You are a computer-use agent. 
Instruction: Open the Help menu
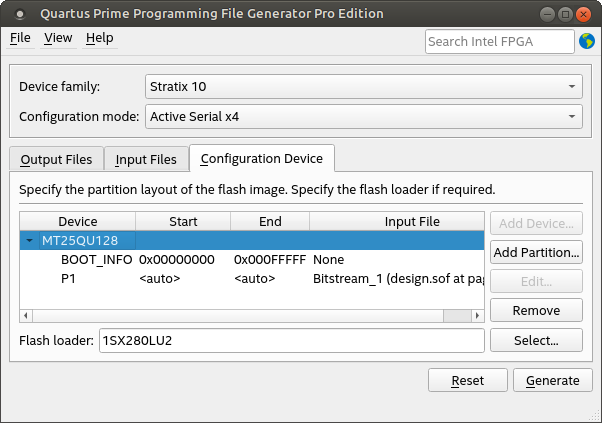tap(100, 38)
